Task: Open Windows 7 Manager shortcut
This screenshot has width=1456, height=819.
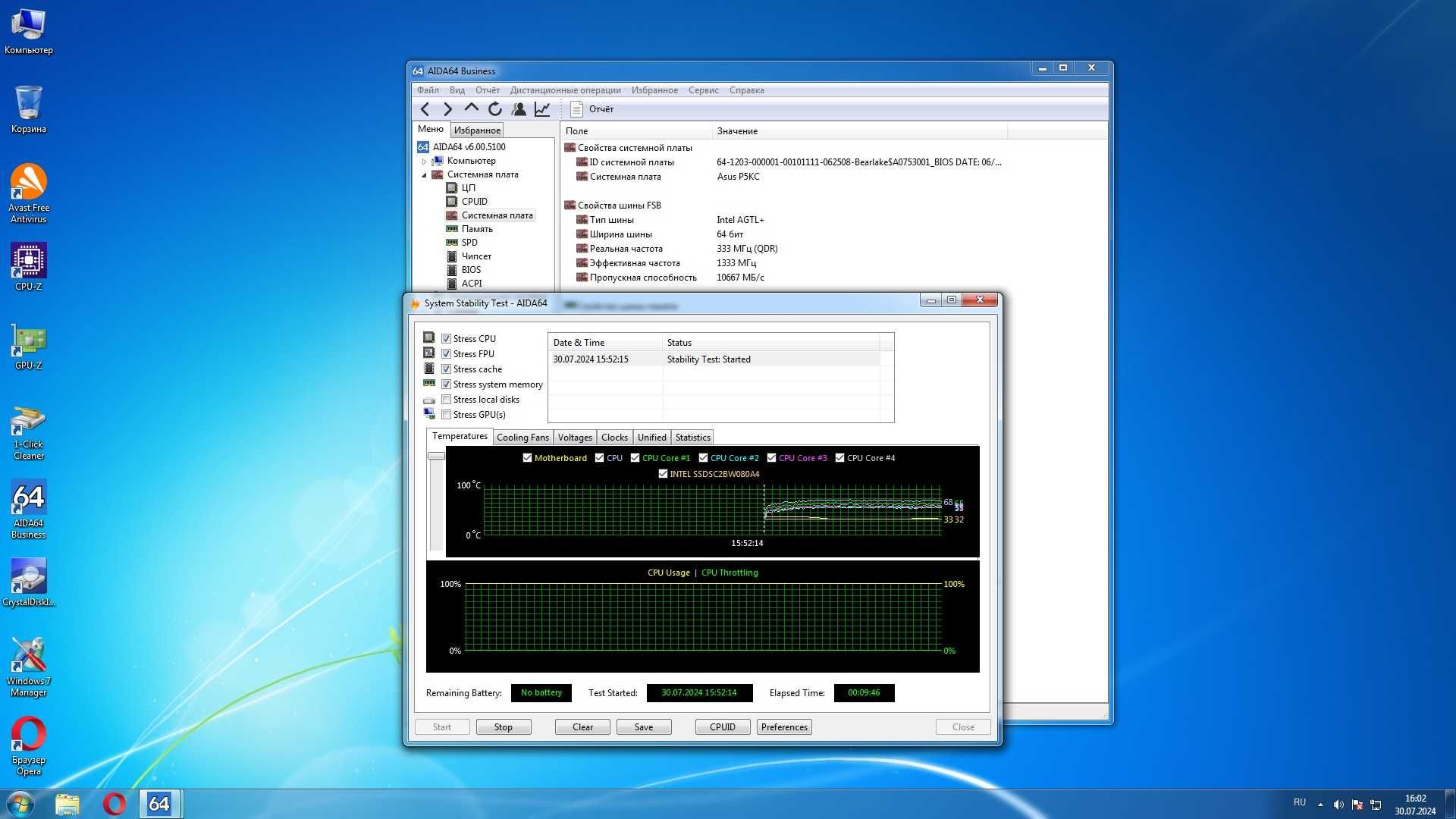Action: (x=29, y=667)
